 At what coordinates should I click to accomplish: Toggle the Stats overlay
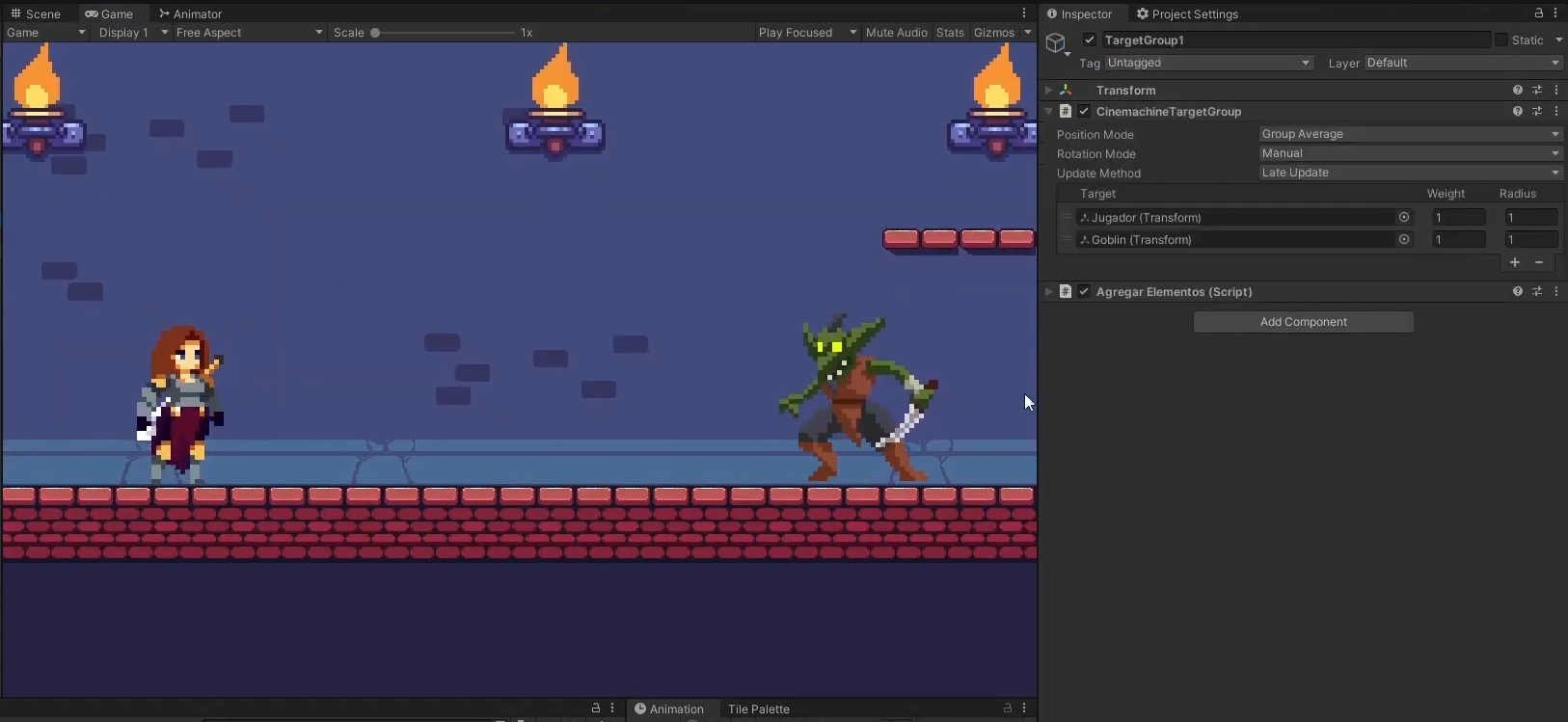(950, 32)
